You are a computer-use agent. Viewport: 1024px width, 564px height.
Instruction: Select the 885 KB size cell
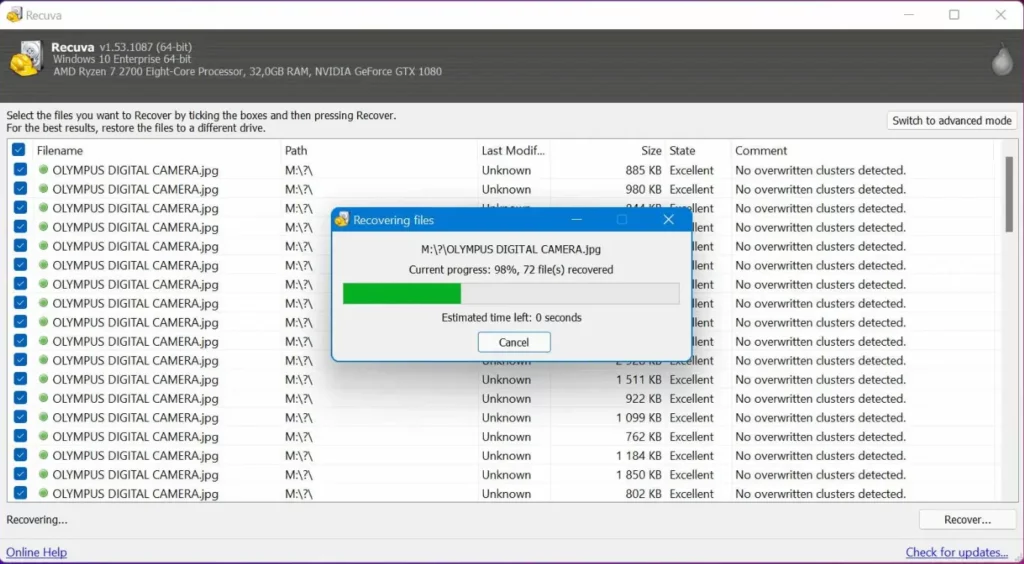(x=643, y=170)
